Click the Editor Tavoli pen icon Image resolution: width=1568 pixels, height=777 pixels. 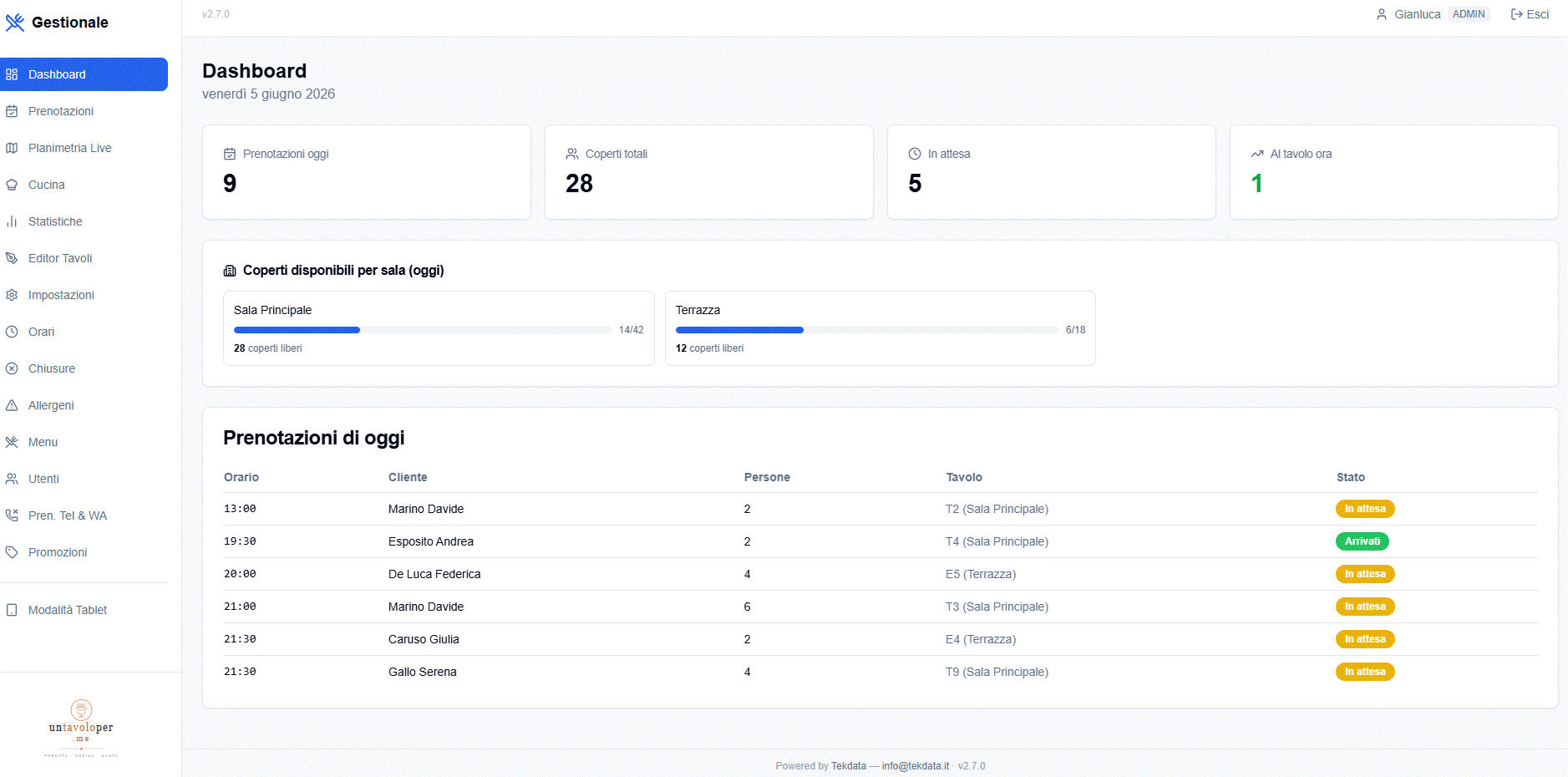point(12,258)
